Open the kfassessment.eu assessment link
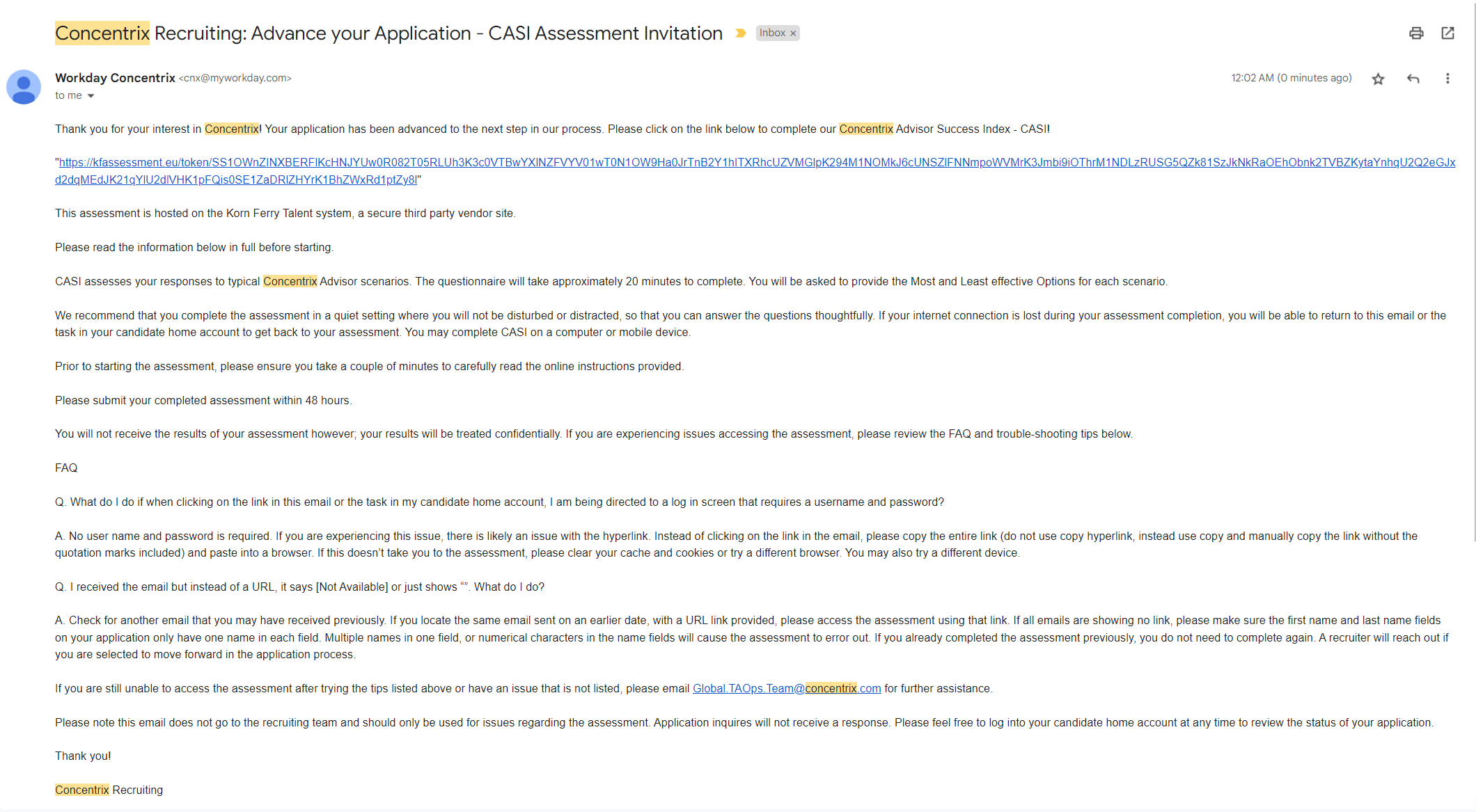This screenshot has height=812, width=1476. pos(755,171)
